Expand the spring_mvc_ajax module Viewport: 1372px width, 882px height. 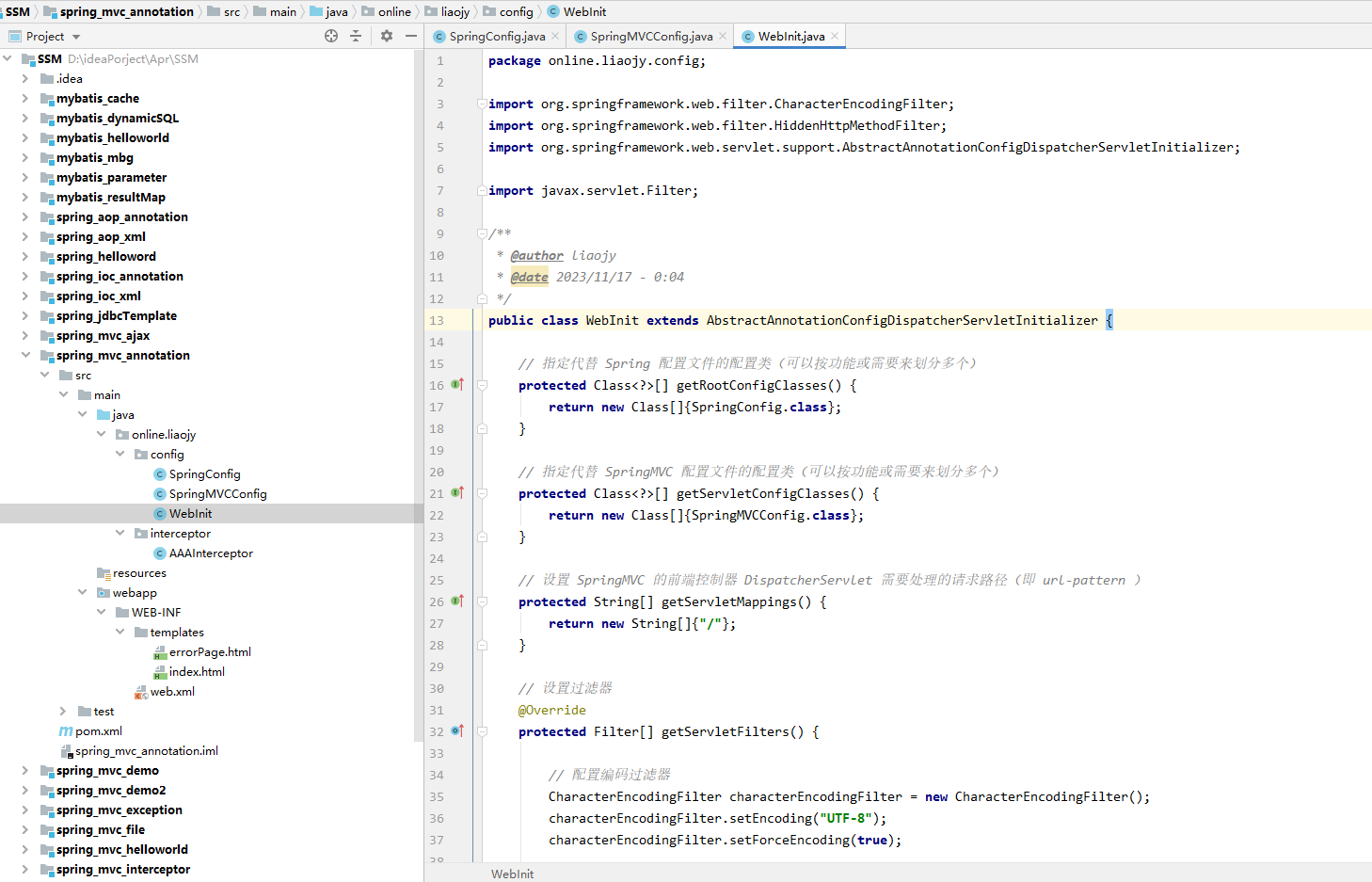pos(25,335)
